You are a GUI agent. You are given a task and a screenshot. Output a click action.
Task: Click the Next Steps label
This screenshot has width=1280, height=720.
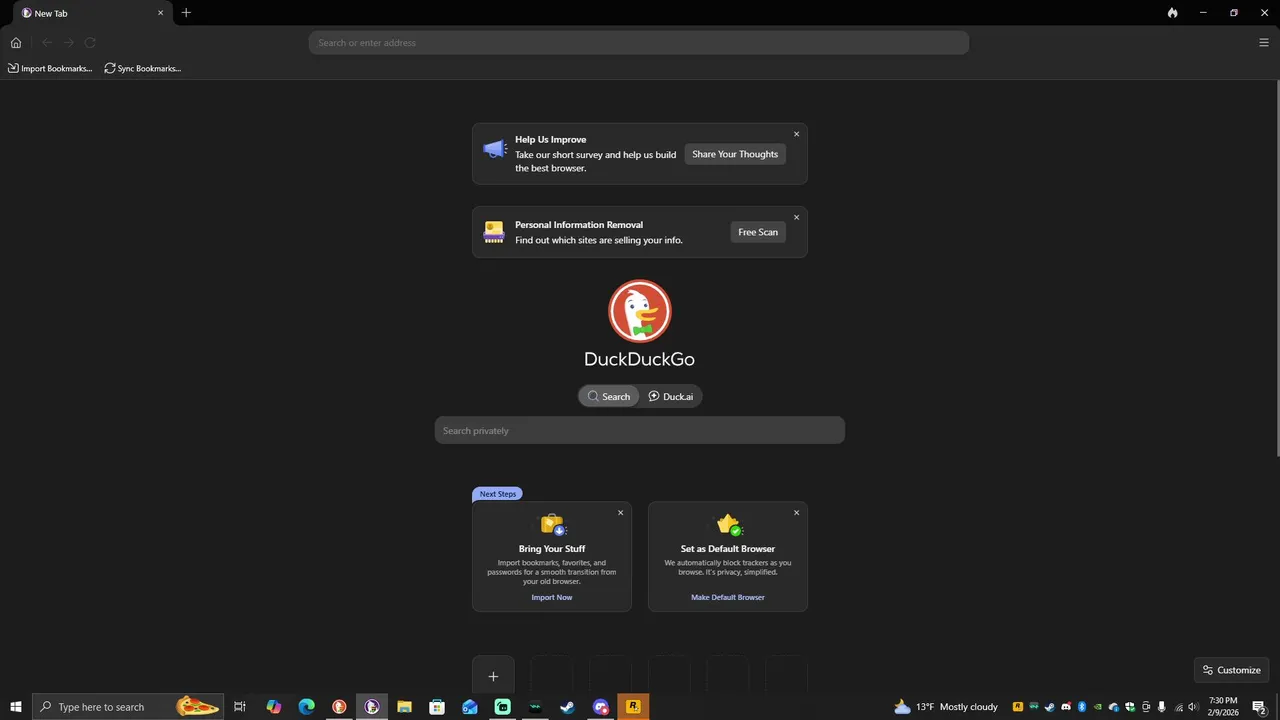click(497, 494)
